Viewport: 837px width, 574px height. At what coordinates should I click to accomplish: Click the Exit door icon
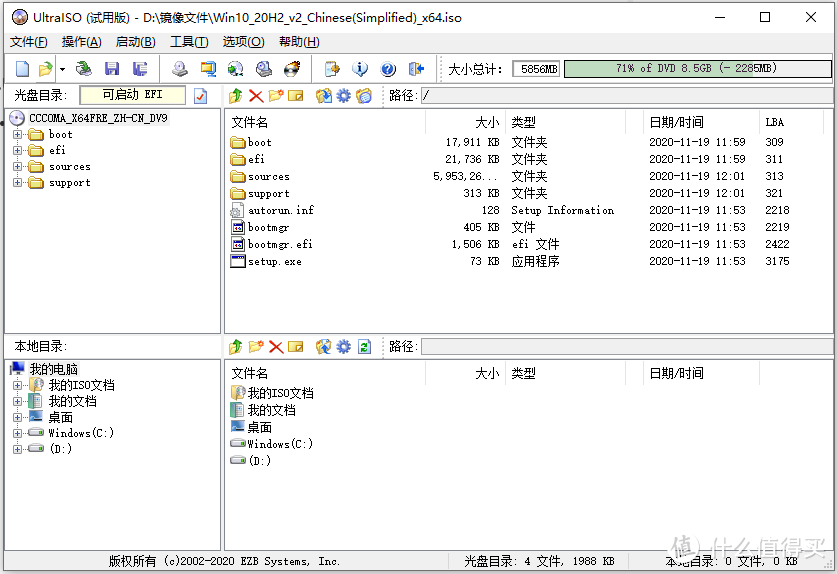[x=416, y=69]
